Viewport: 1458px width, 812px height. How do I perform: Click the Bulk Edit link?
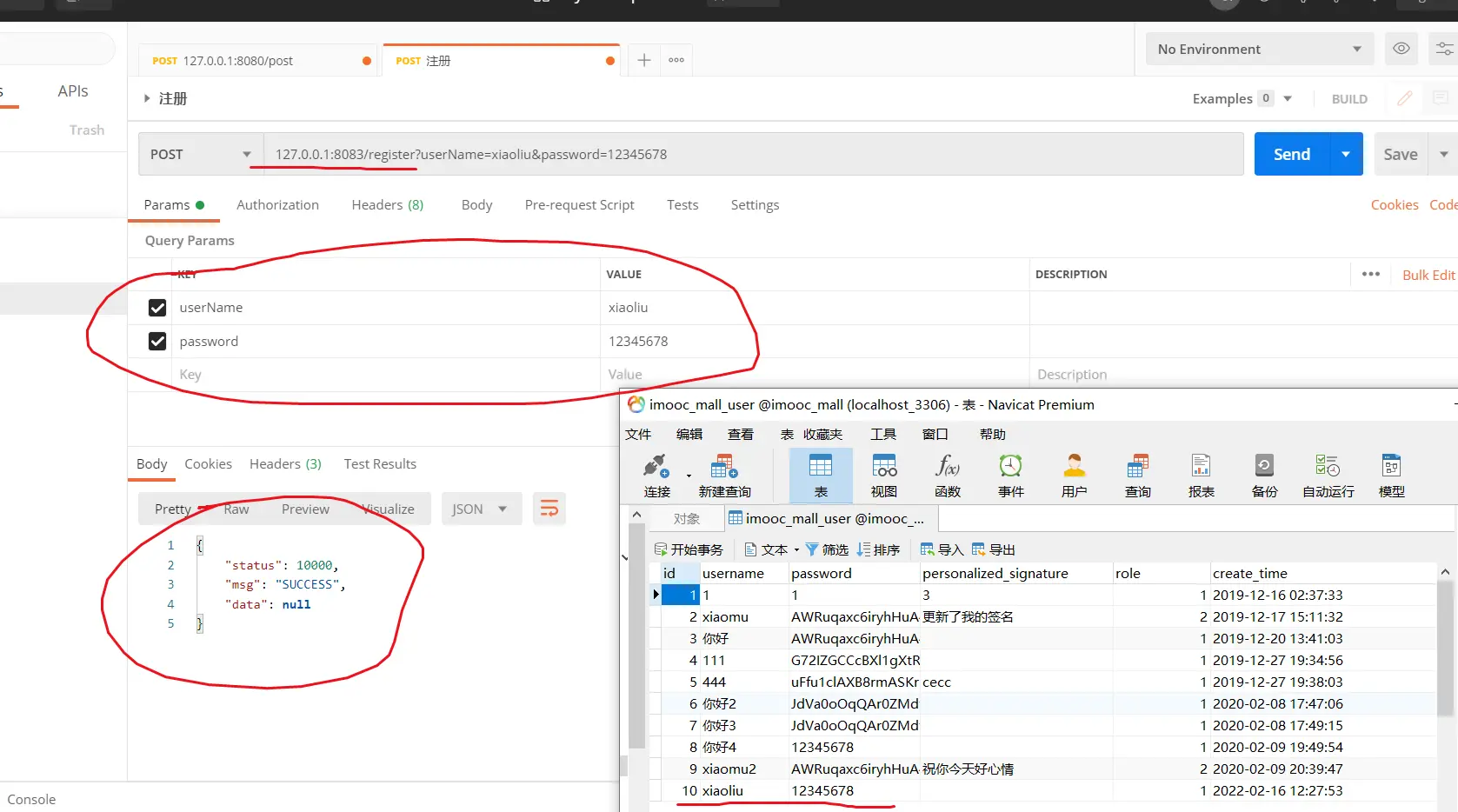click(x=1428, y=275)
